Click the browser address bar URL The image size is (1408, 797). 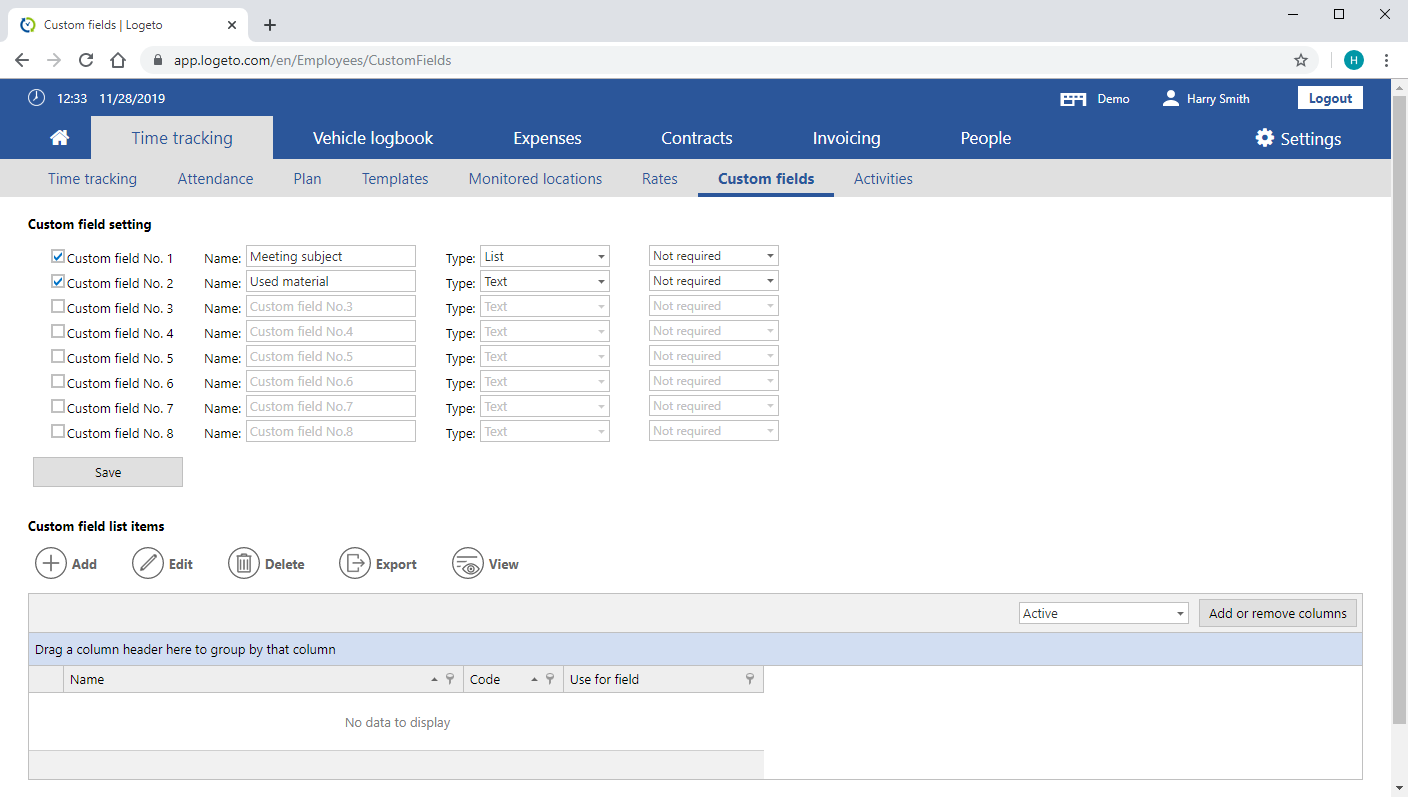(x=313, y=60)
